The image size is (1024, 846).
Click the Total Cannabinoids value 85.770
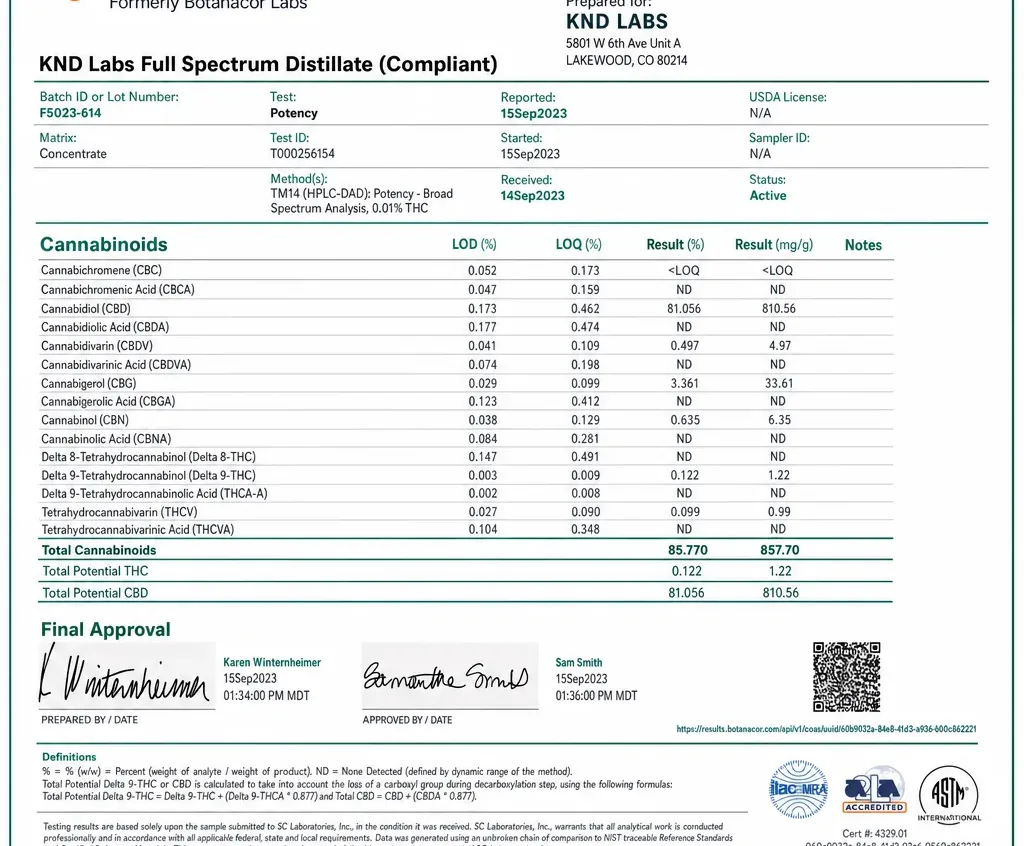(x=688, y=550)
